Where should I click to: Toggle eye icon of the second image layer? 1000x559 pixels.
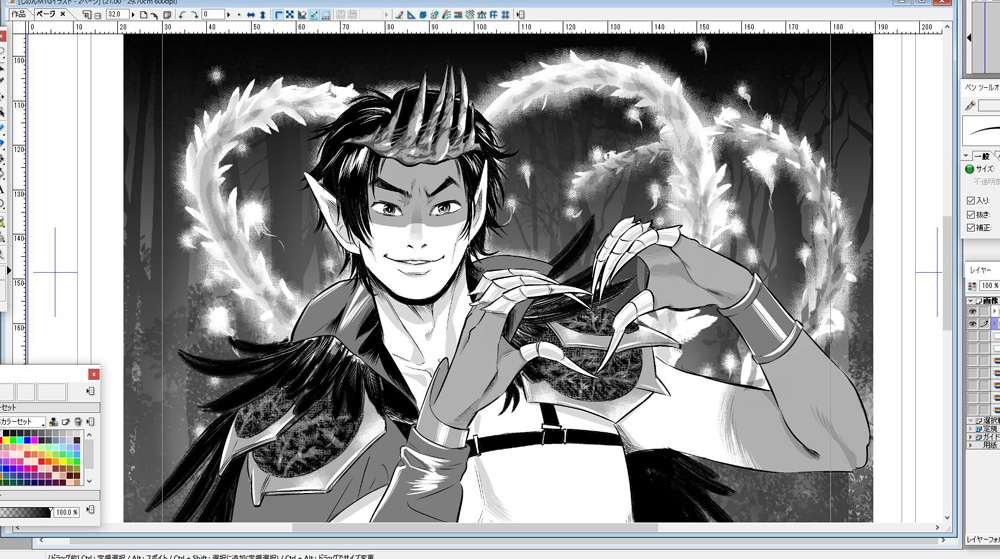tap(973, 323)
